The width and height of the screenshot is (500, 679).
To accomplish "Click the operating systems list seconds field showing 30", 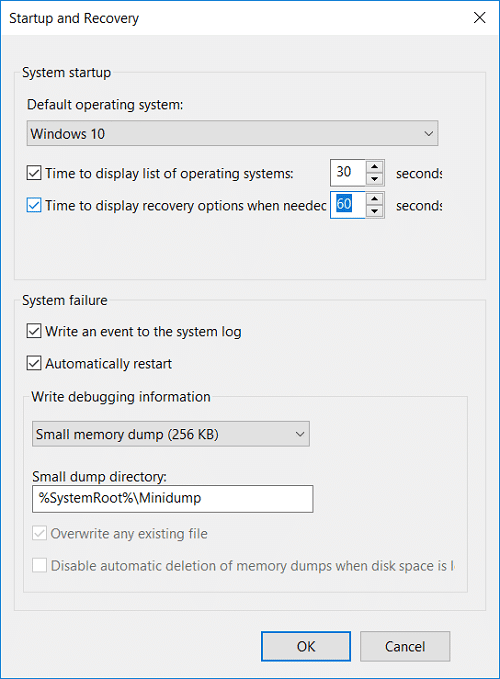I will pos(348,172).
